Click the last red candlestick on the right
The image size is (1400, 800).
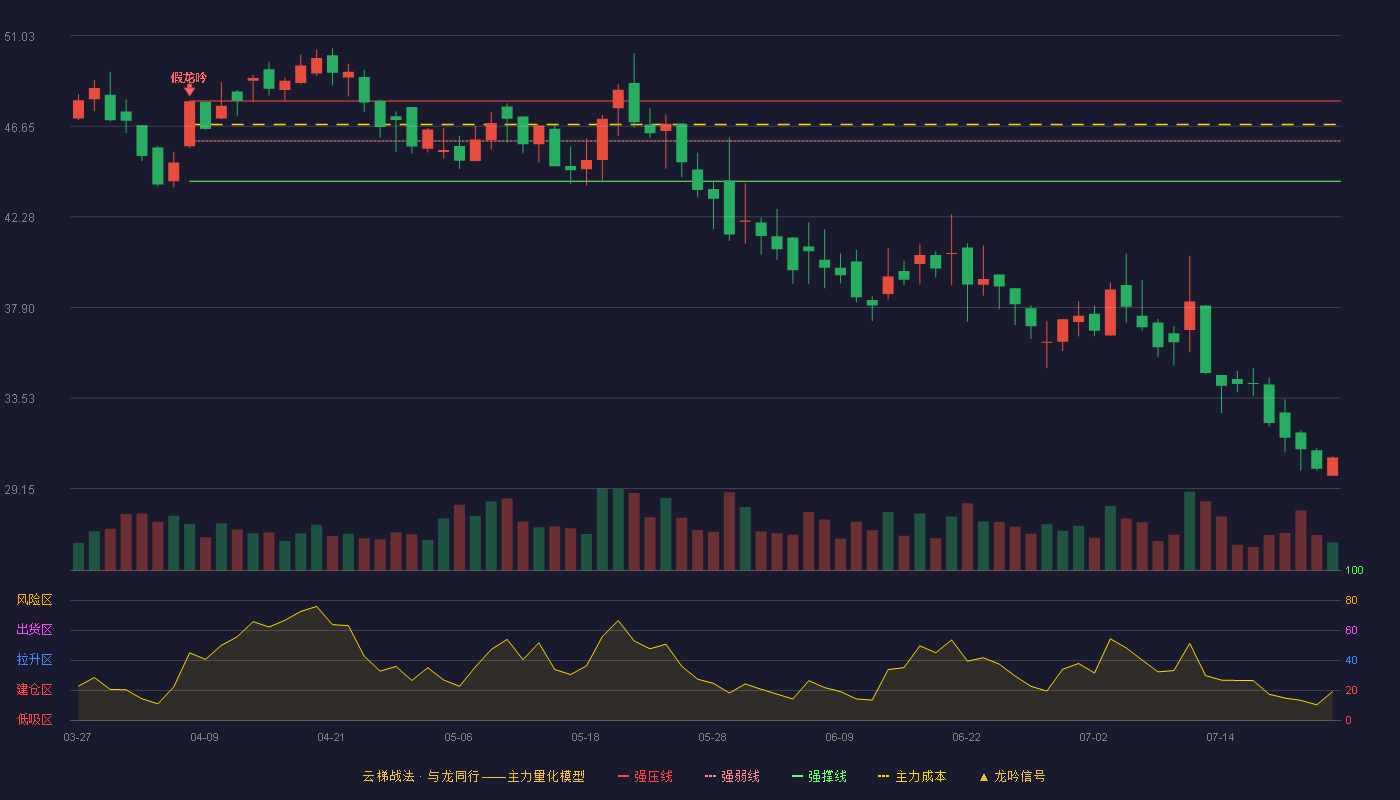[1332, 466]
